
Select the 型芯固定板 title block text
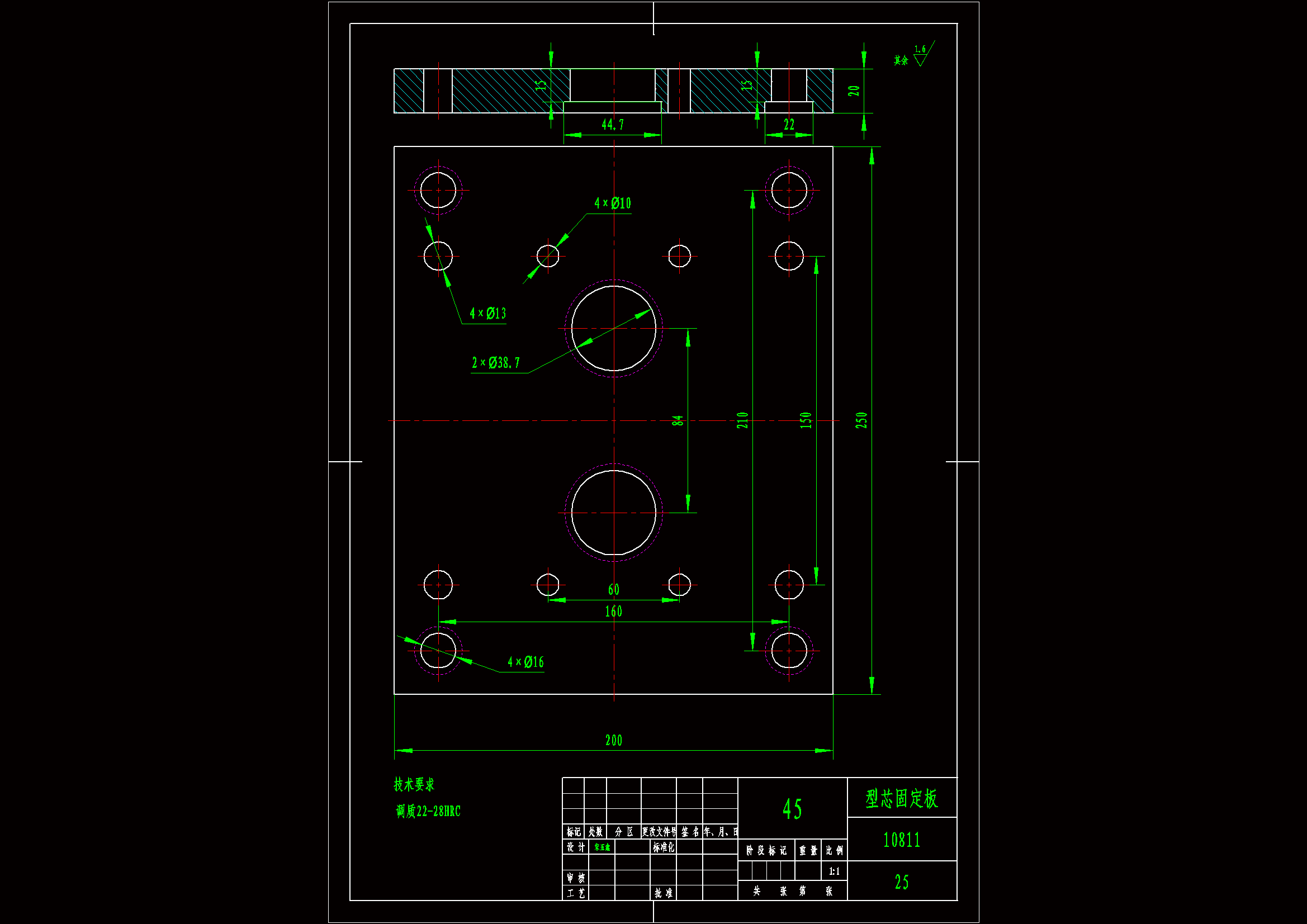(901, 798)
